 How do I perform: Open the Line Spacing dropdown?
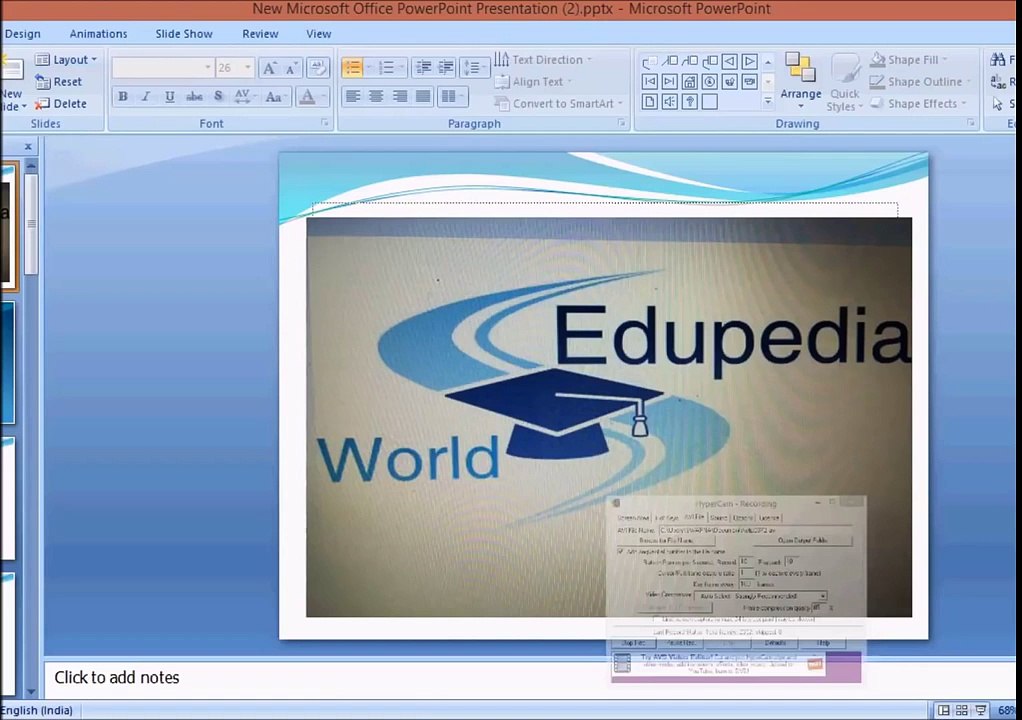point(474,67)
